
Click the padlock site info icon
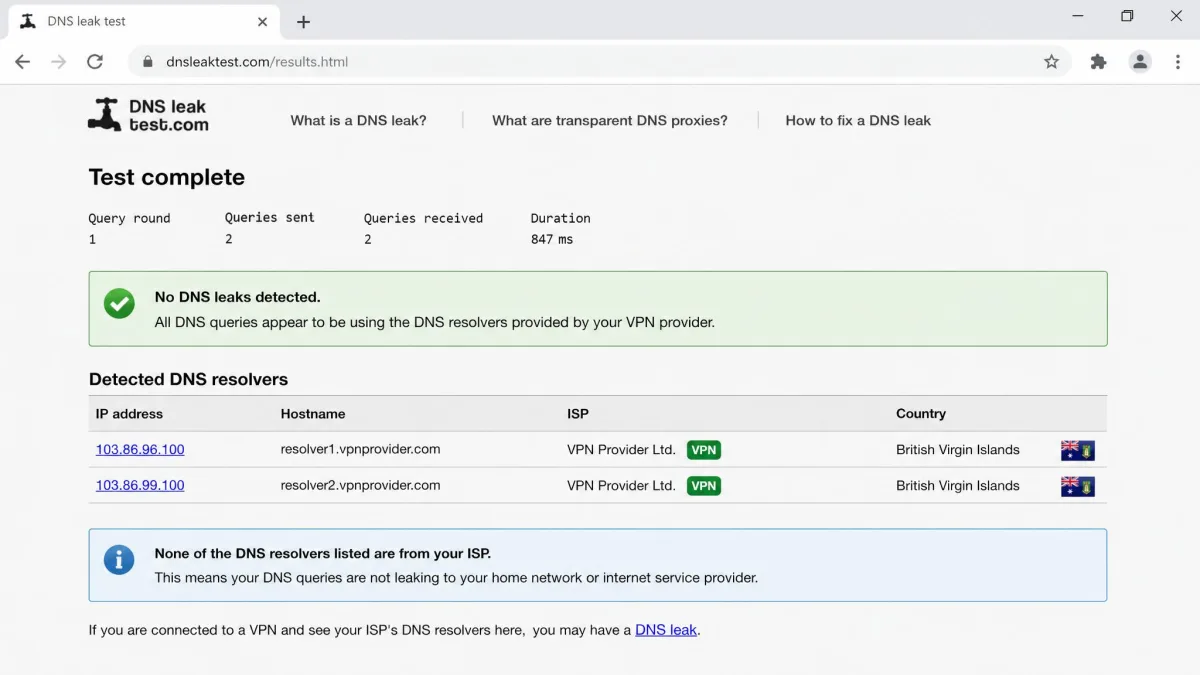click(x=148, y=62)
